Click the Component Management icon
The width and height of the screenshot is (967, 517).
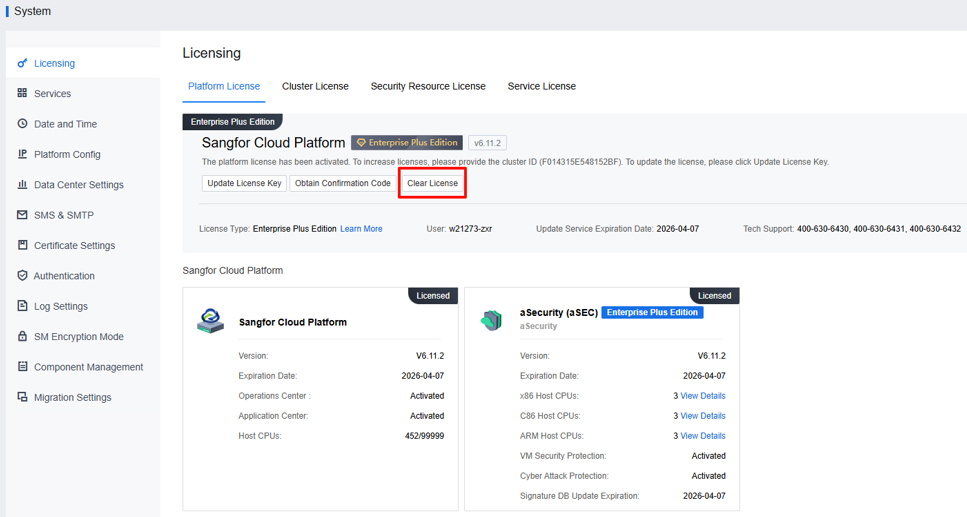point(22,366)
